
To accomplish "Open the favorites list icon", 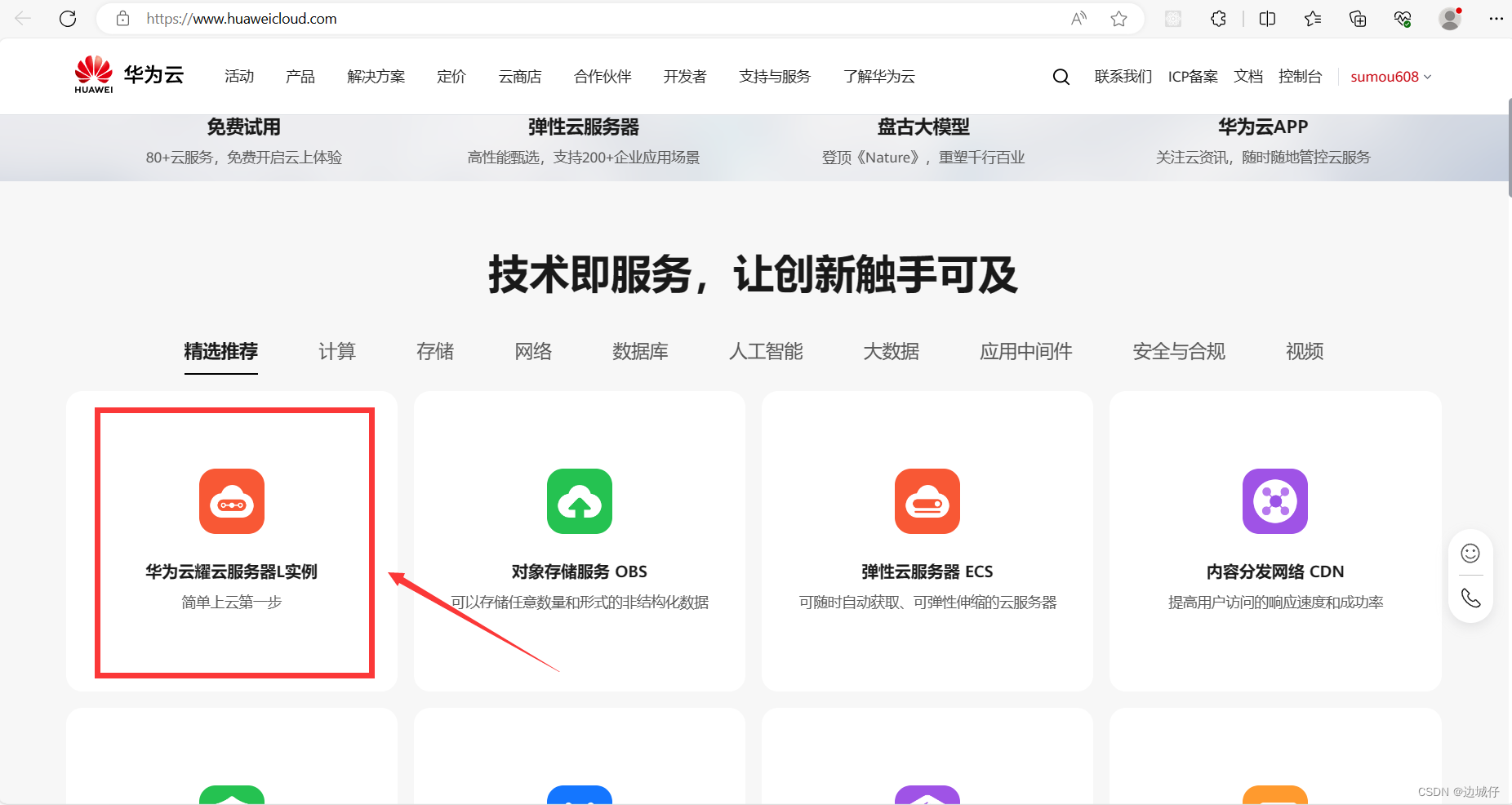I will (x=1313, y=18).
